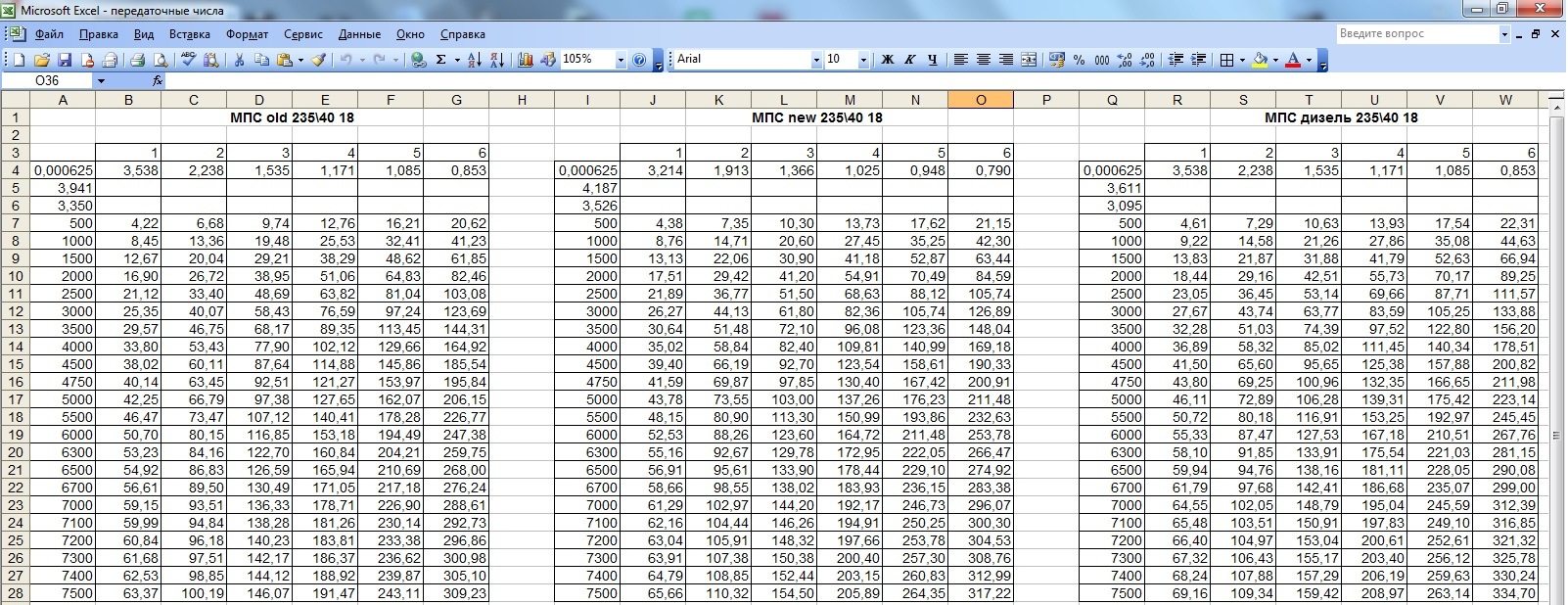Undo the last action

(346, 60)
